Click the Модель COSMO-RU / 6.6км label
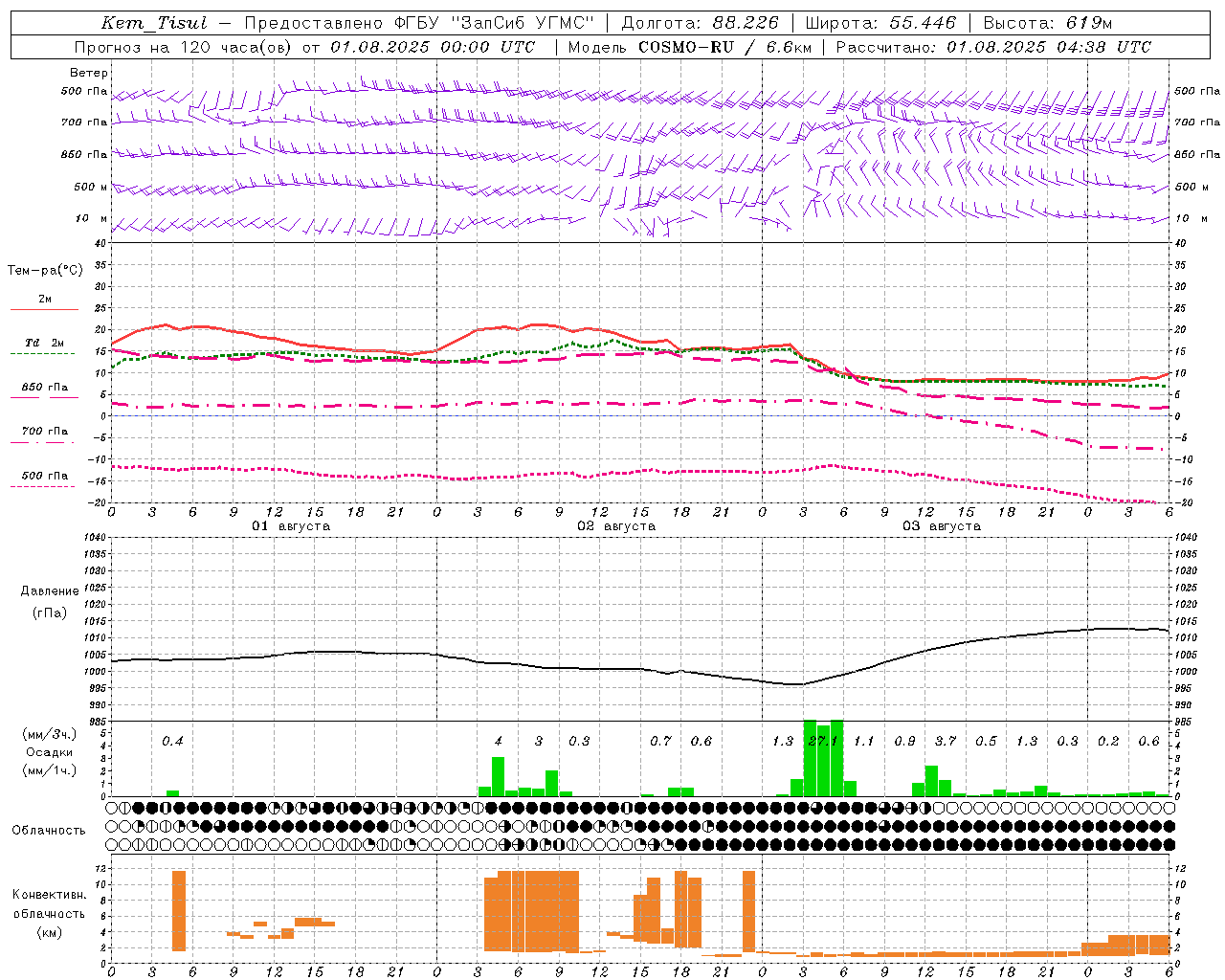The image size is (1225, 980). [690, 47]
